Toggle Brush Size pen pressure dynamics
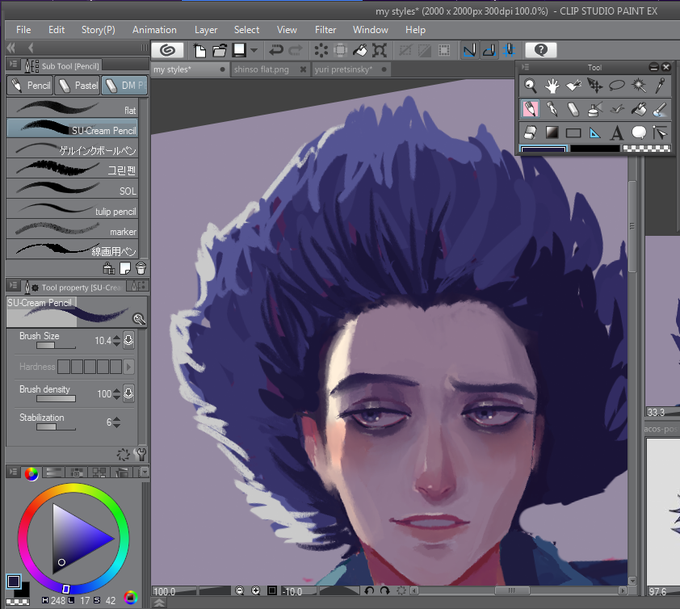 128,340
